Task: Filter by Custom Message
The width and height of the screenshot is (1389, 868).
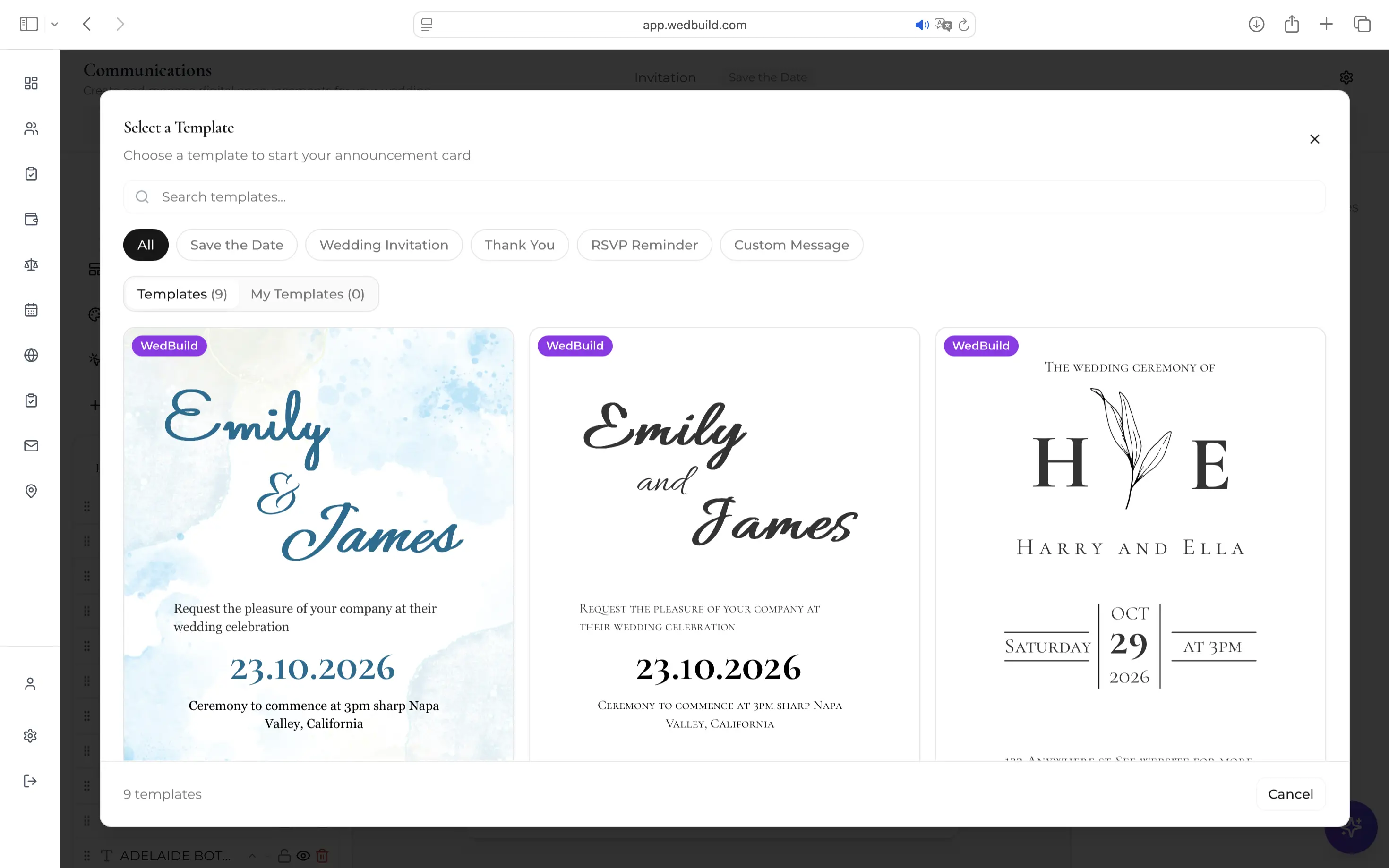Action: 791,245
